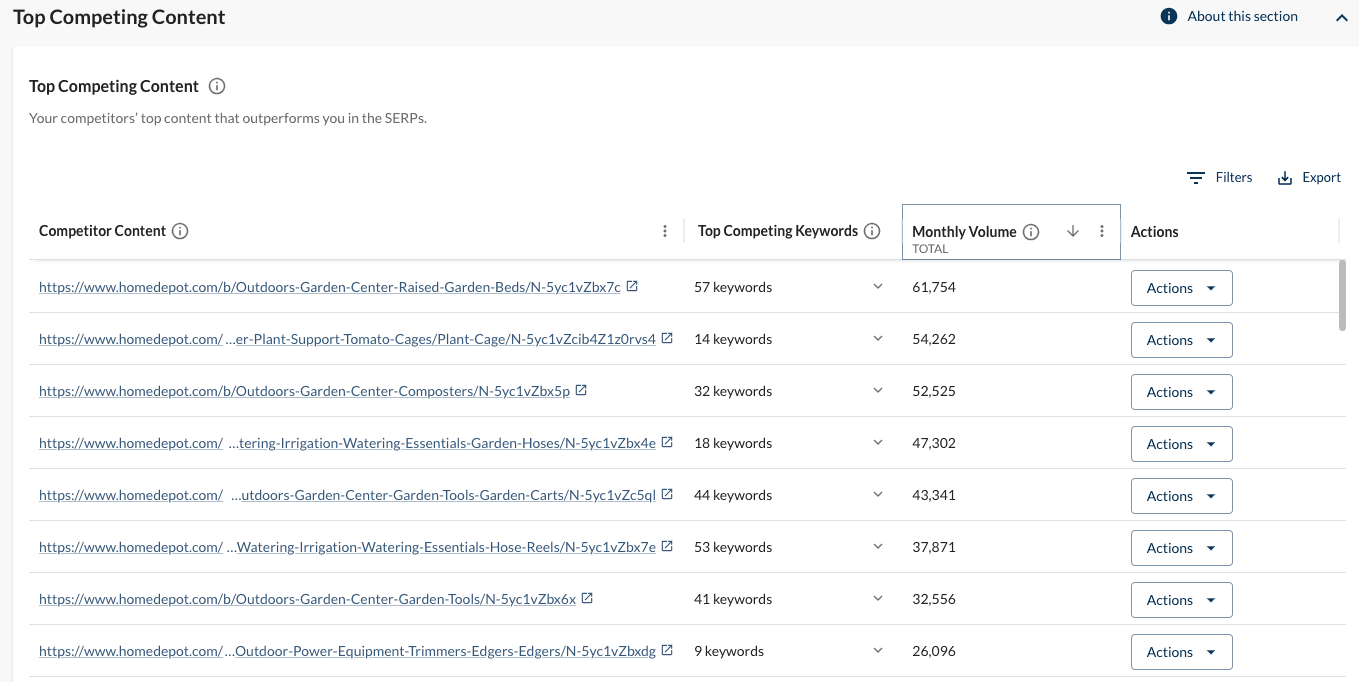Click the Monthly Volume info icon
Image resolution: width=1359 pixels, height=682 pixels.
point(1031,232)
